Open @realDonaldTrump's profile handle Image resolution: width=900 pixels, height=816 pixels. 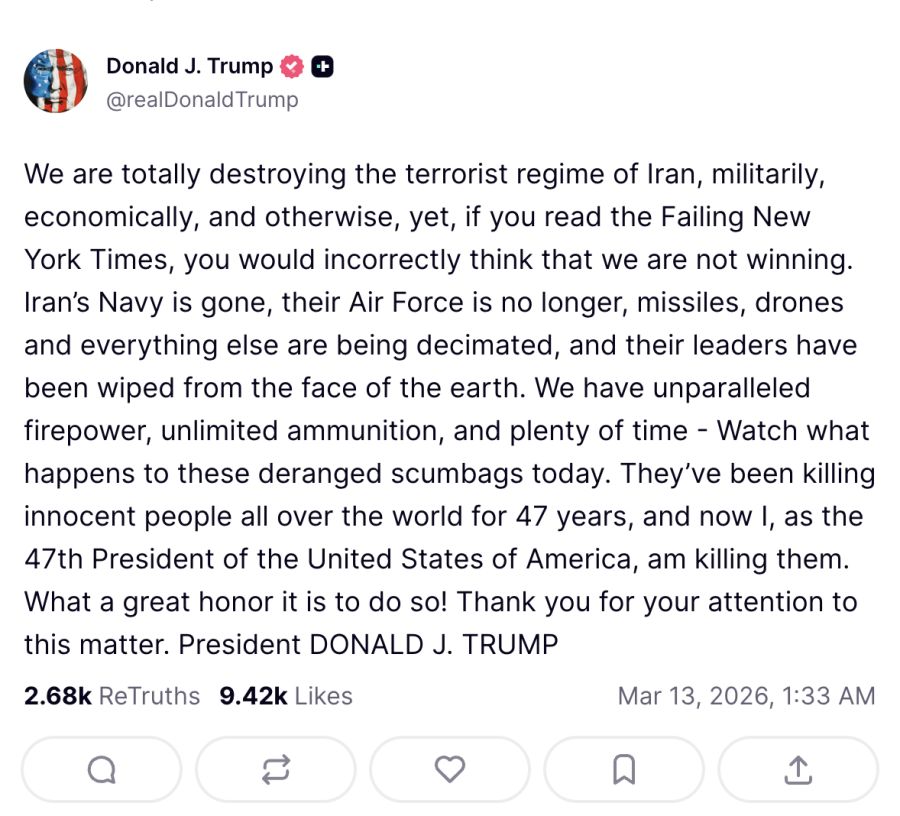point(201,98)
